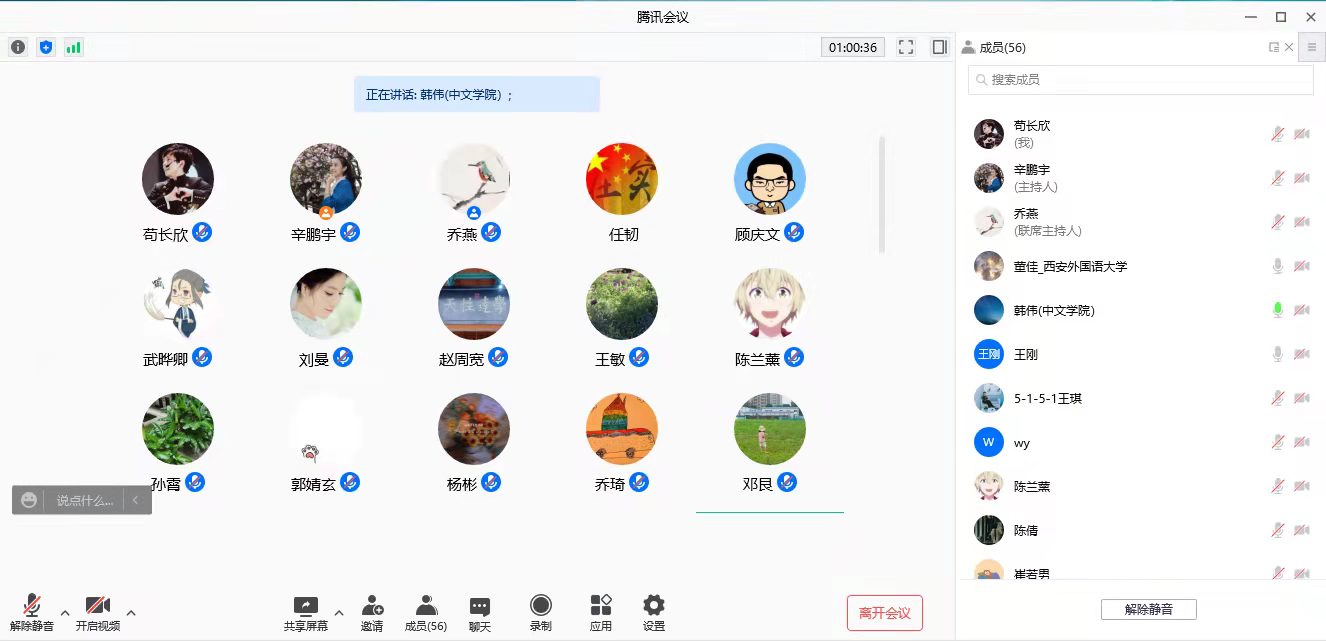Toggle 解除静音 microphone in the bottom toolbar

click(x=32, y=613)
